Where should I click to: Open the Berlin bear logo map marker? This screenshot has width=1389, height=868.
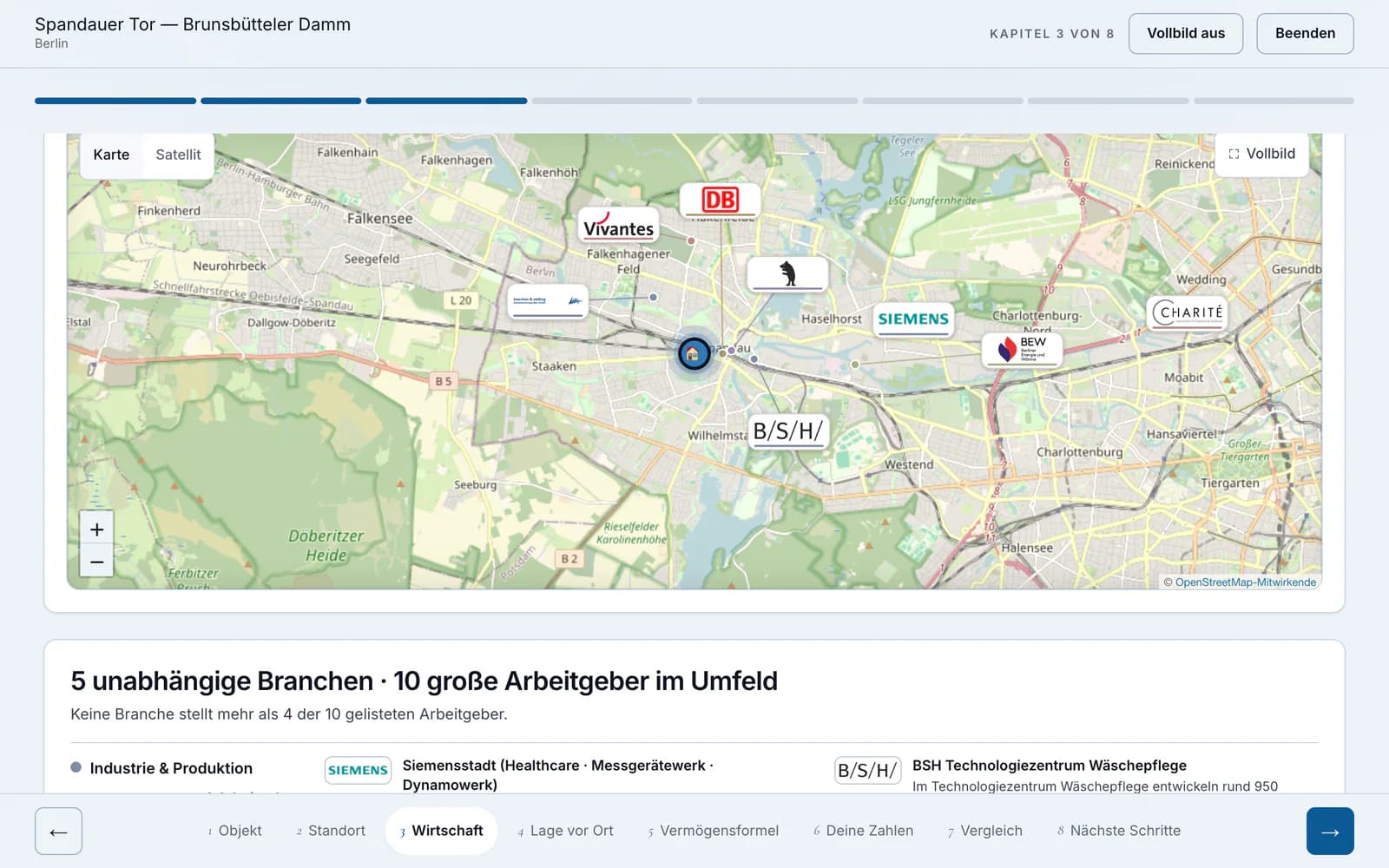pyautogui.click(x=787, y=274)
